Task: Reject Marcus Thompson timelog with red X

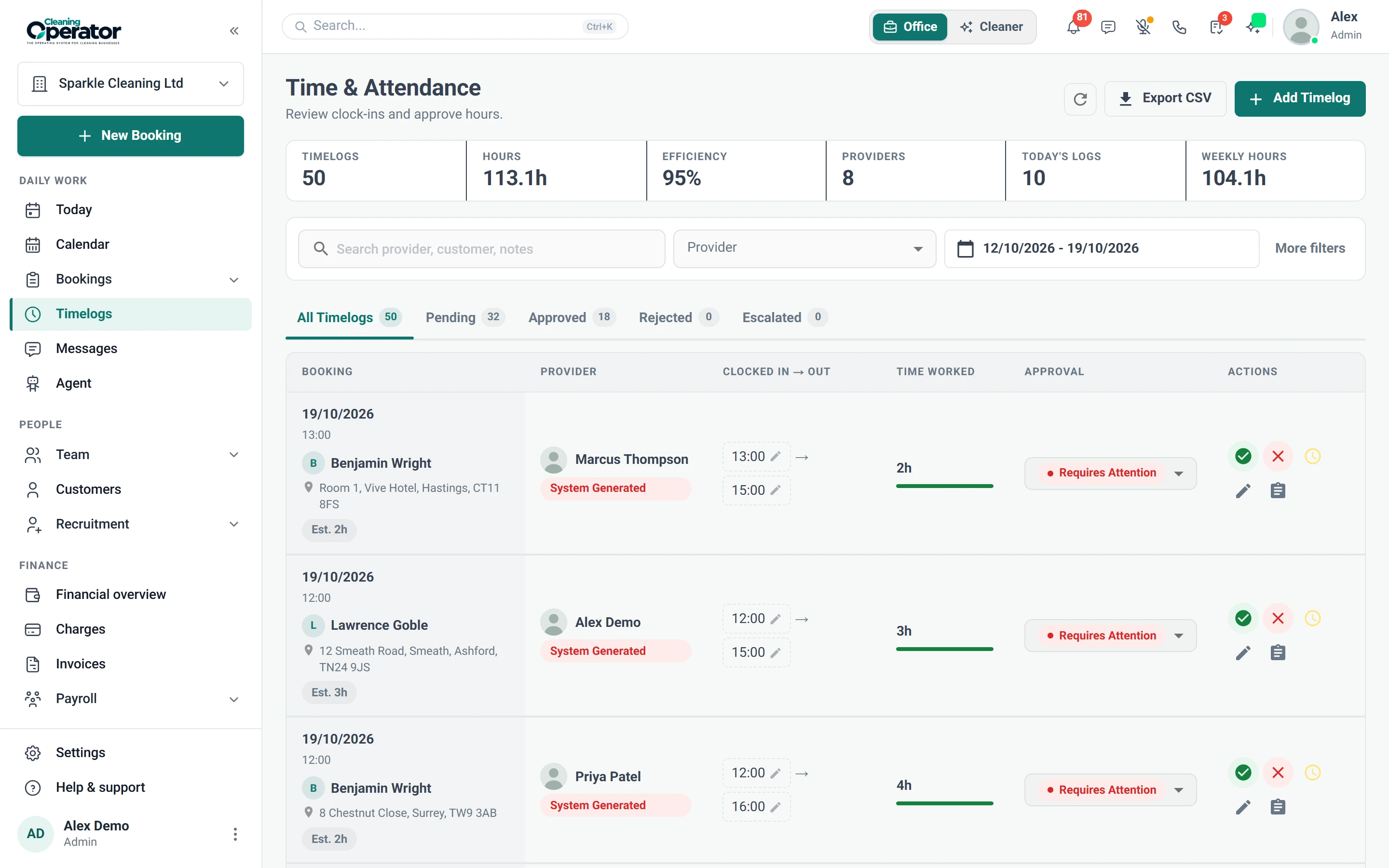Action: pos(1278,456)
